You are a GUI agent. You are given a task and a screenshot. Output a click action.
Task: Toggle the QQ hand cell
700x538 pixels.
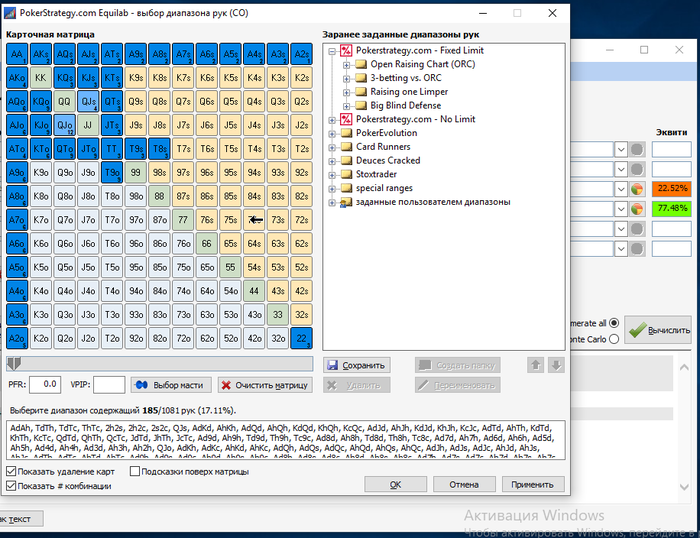pos(64,102)
